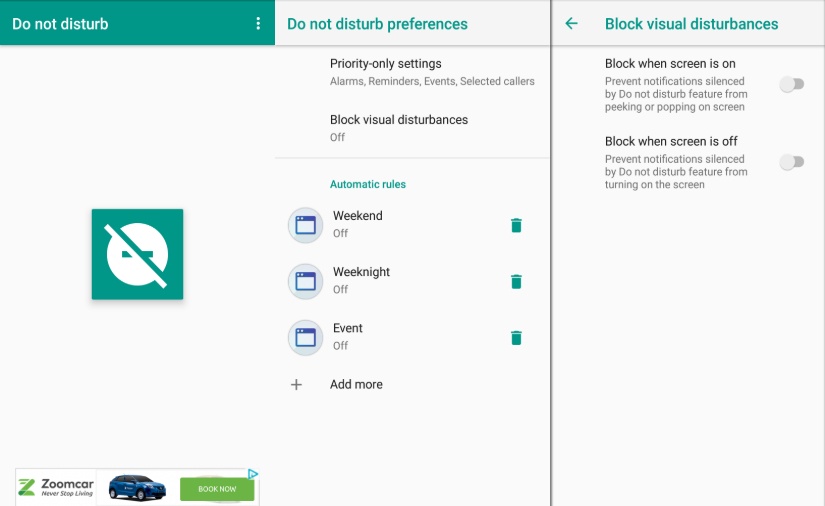Image resolution: width=825 pixels, height=506 pixels.
Task: Select the Weekend automatic rule
Action: [x=400, y=224]
